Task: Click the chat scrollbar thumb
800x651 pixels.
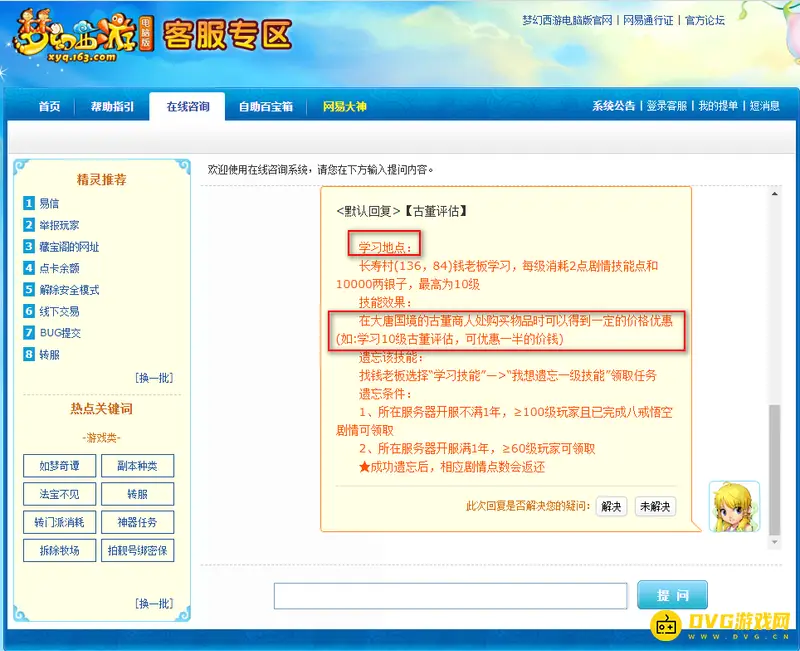Action: [x=774, y=469]
